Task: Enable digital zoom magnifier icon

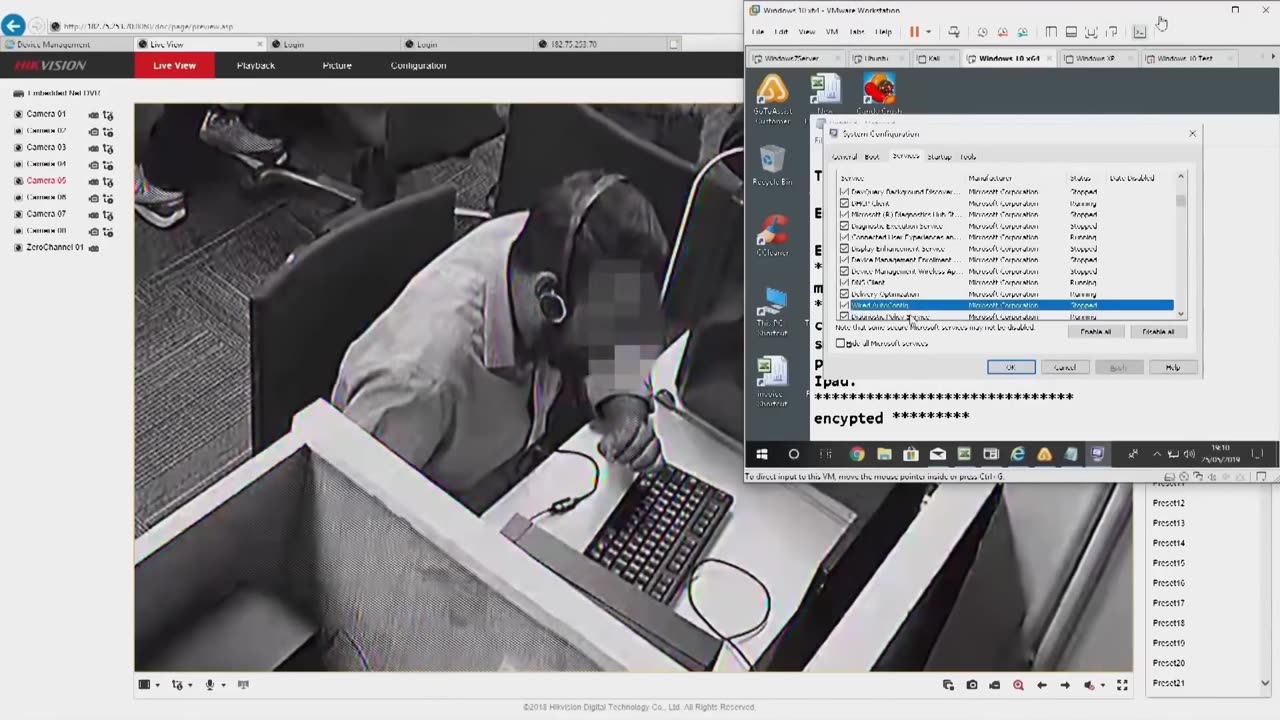Action: 1018,685
